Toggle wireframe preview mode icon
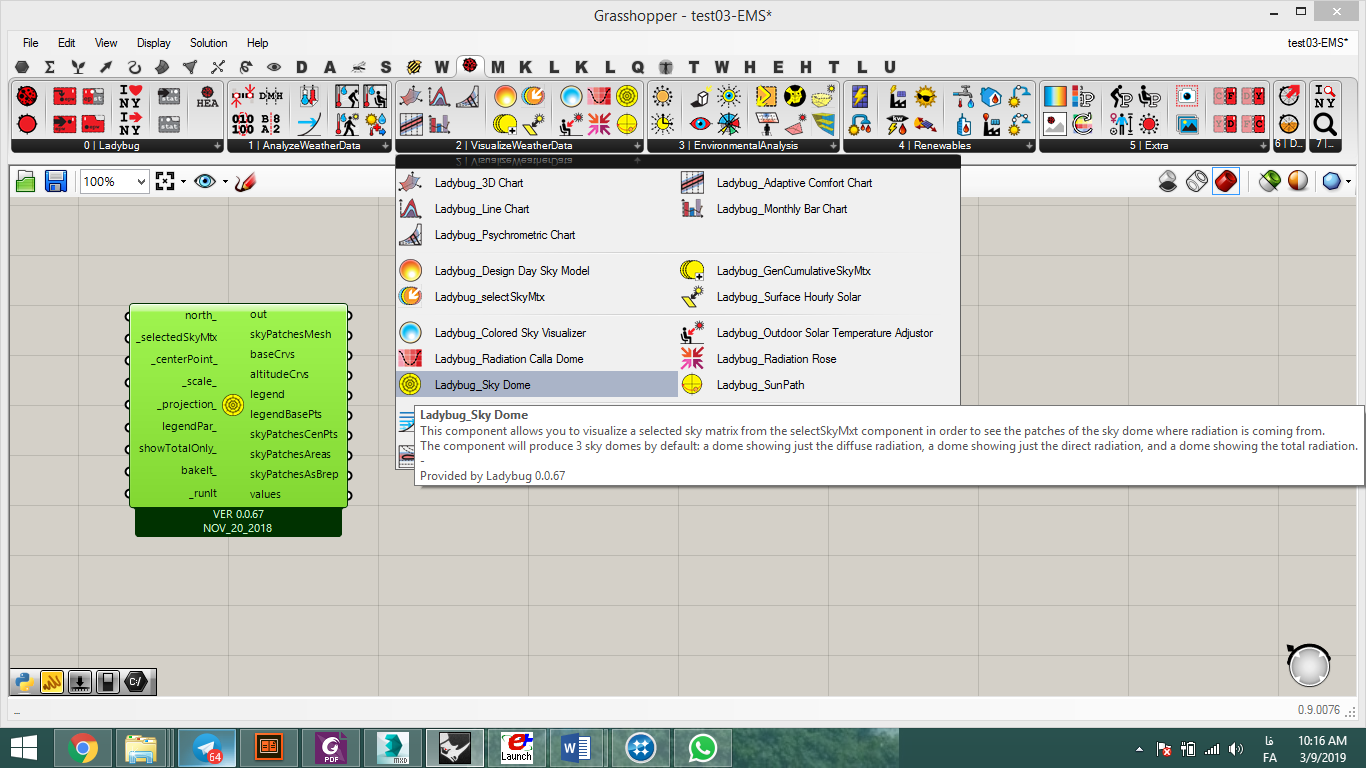1366x768 pixels. [x=1196, y=182]
